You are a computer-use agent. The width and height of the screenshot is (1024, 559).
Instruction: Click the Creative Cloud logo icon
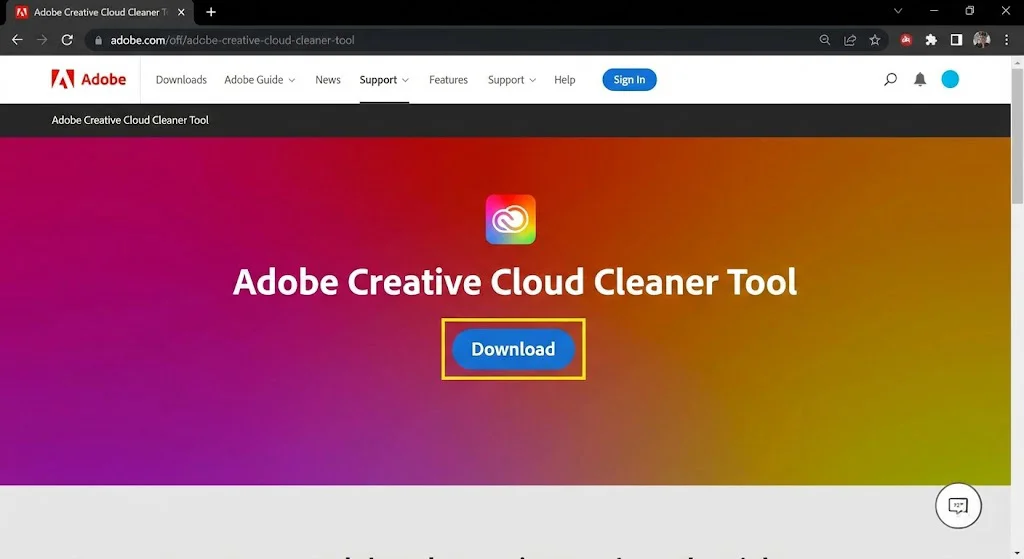(511, 219)
